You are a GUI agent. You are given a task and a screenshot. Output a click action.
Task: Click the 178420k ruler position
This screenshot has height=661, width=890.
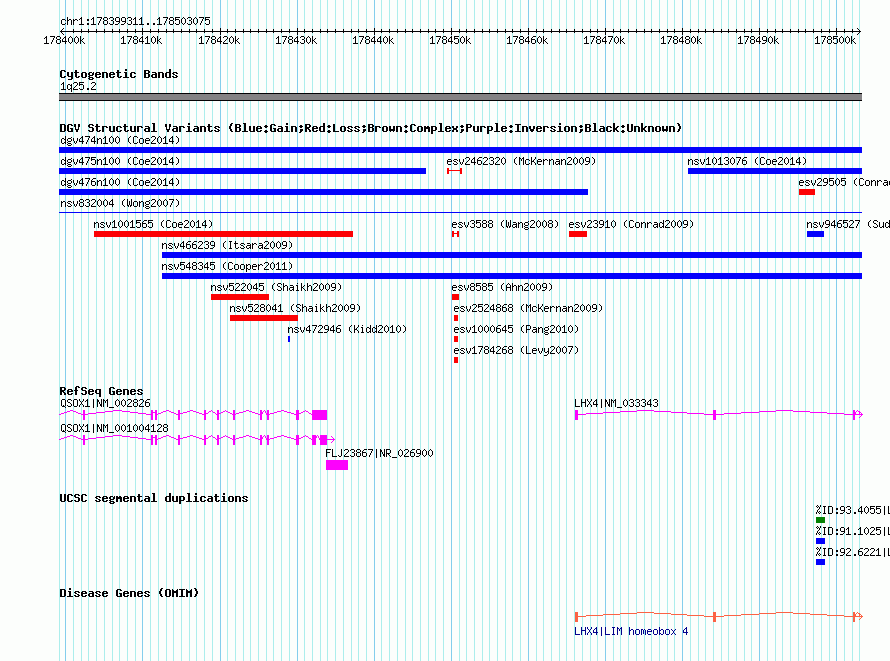tap(219, 40)
